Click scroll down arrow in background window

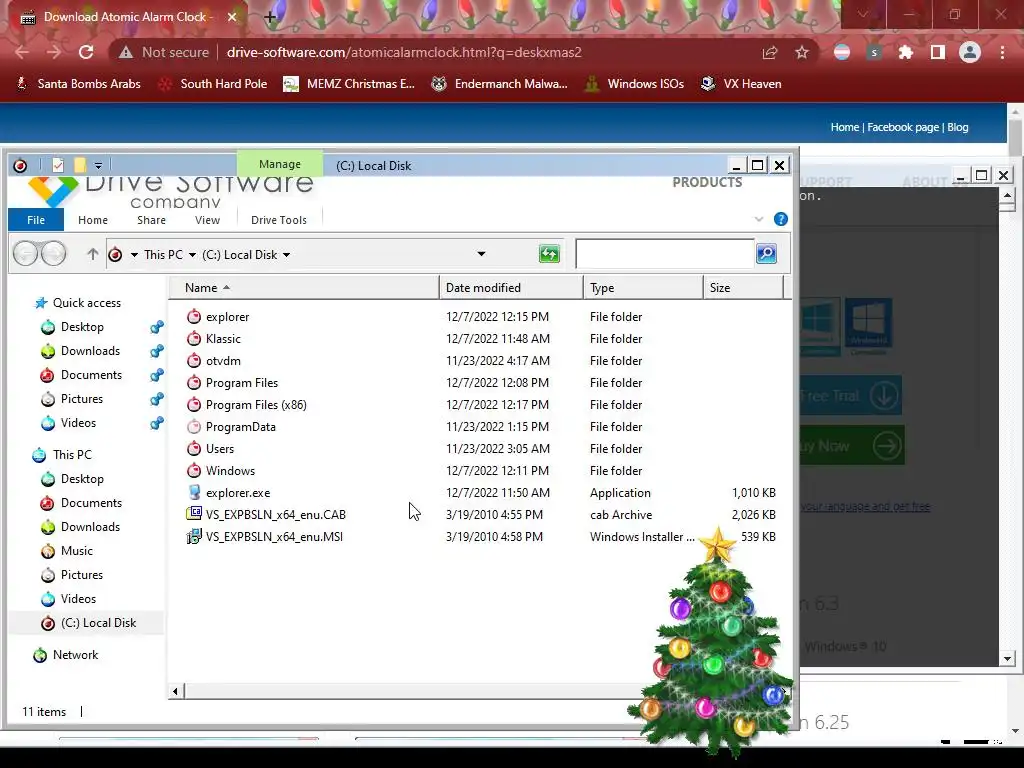tap(1007, 659)
